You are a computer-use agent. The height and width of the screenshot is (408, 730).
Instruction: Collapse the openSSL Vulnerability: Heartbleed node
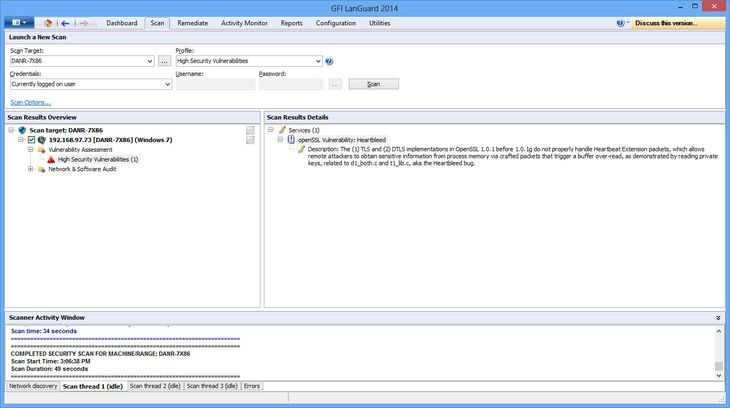point(280,139)
